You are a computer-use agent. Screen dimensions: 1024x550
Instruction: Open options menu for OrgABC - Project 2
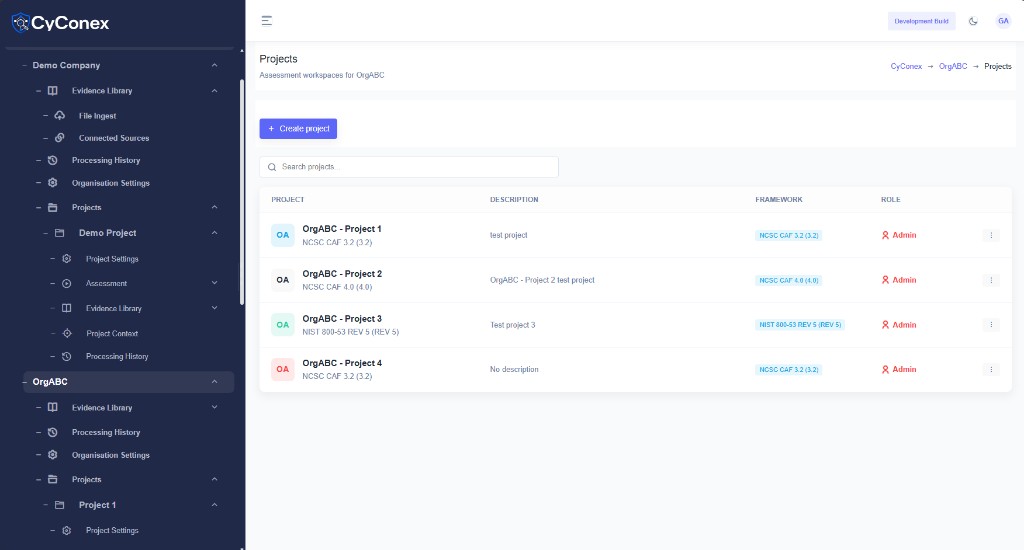(991, 280)
